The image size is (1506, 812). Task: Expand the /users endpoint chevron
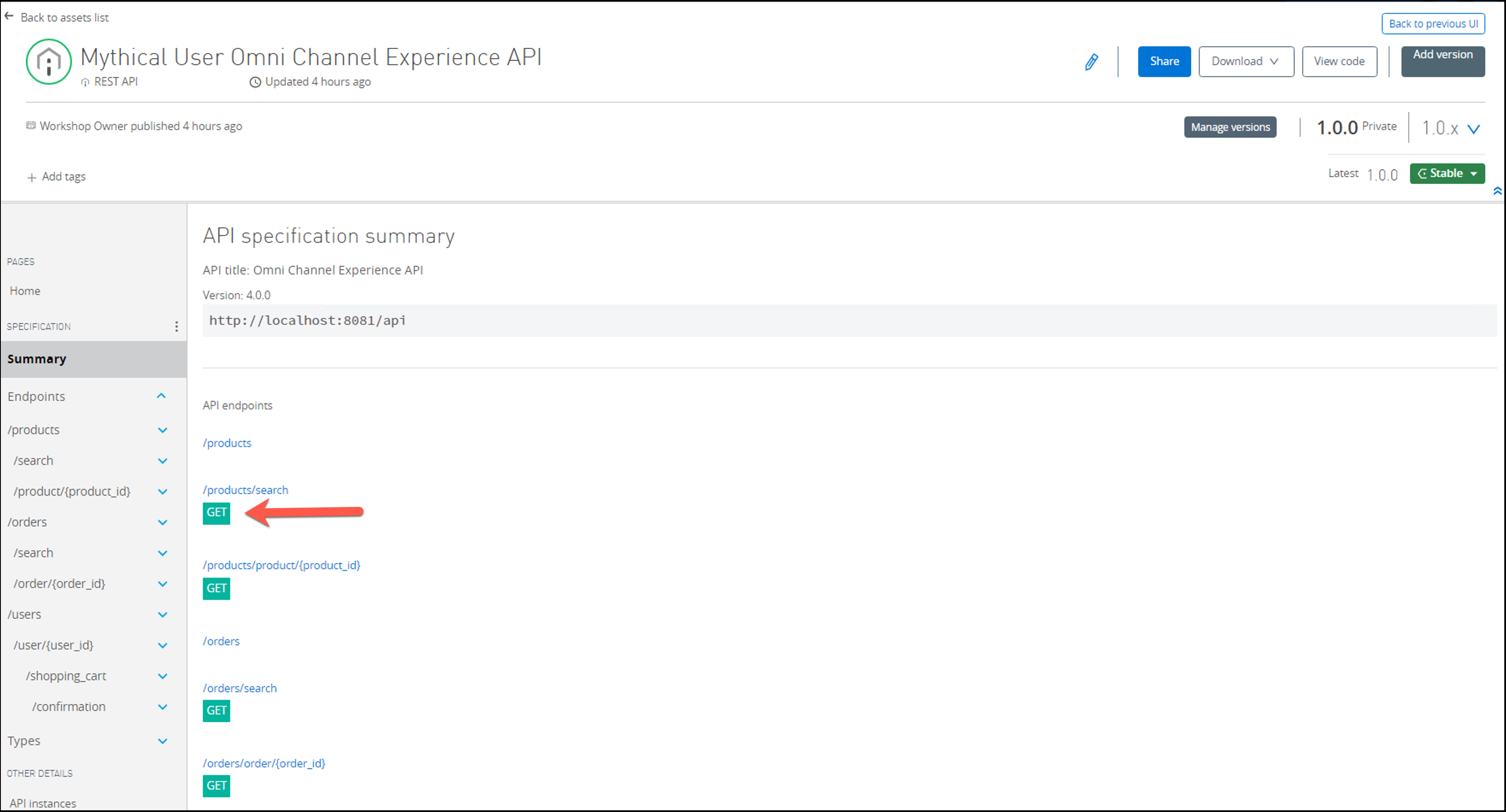(162, 615)
